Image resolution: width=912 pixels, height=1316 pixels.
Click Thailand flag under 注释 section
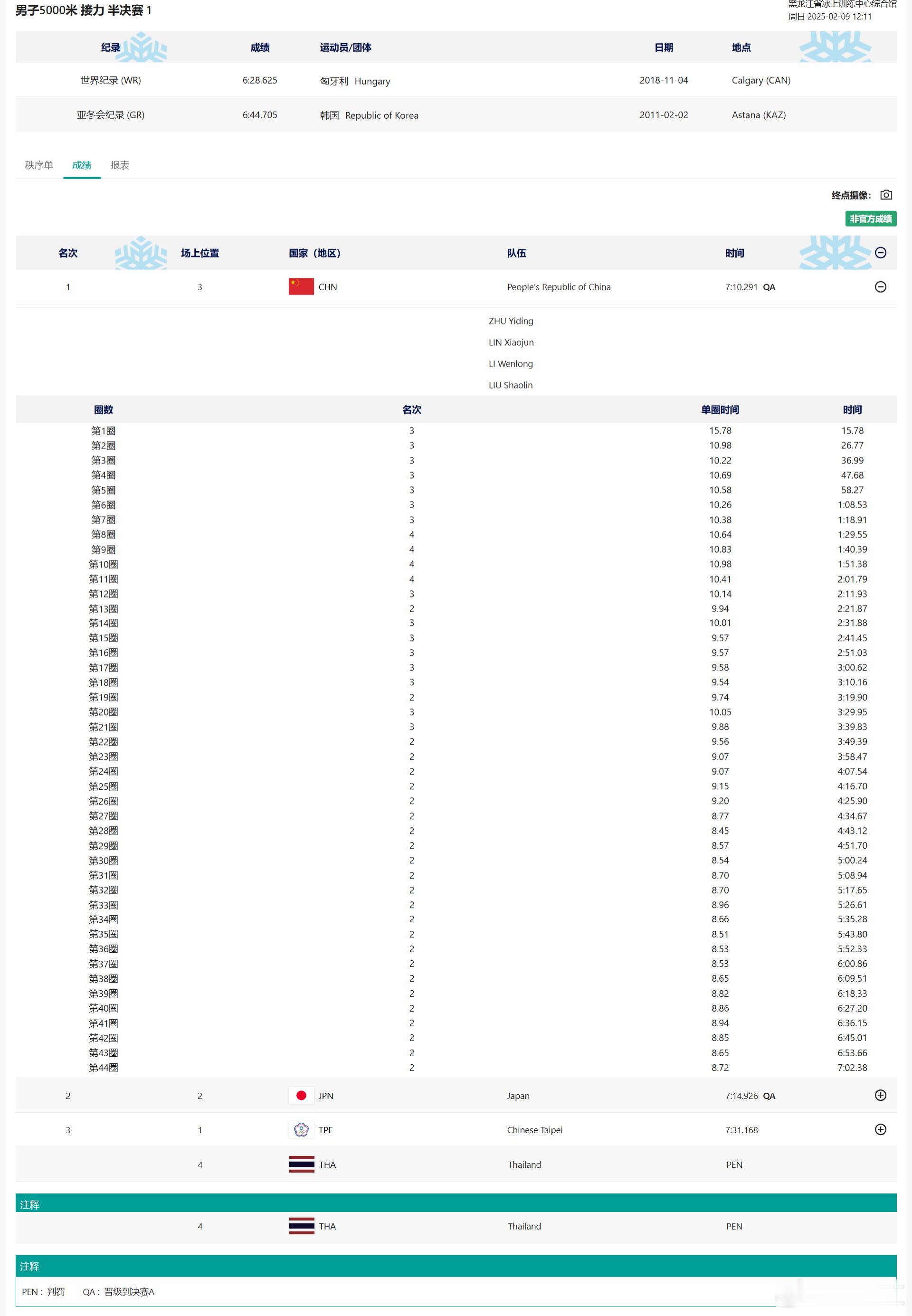coord(301,1226)
